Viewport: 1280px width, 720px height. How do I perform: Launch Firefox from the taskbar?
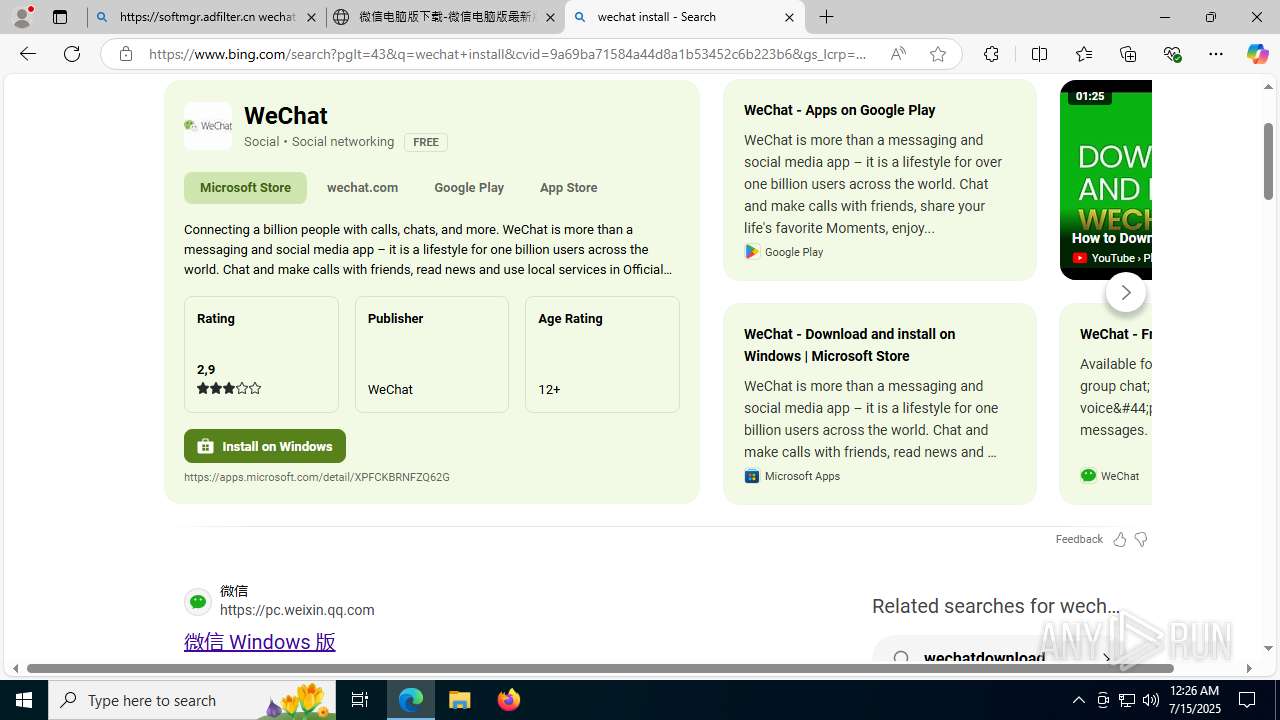[508, 700]
